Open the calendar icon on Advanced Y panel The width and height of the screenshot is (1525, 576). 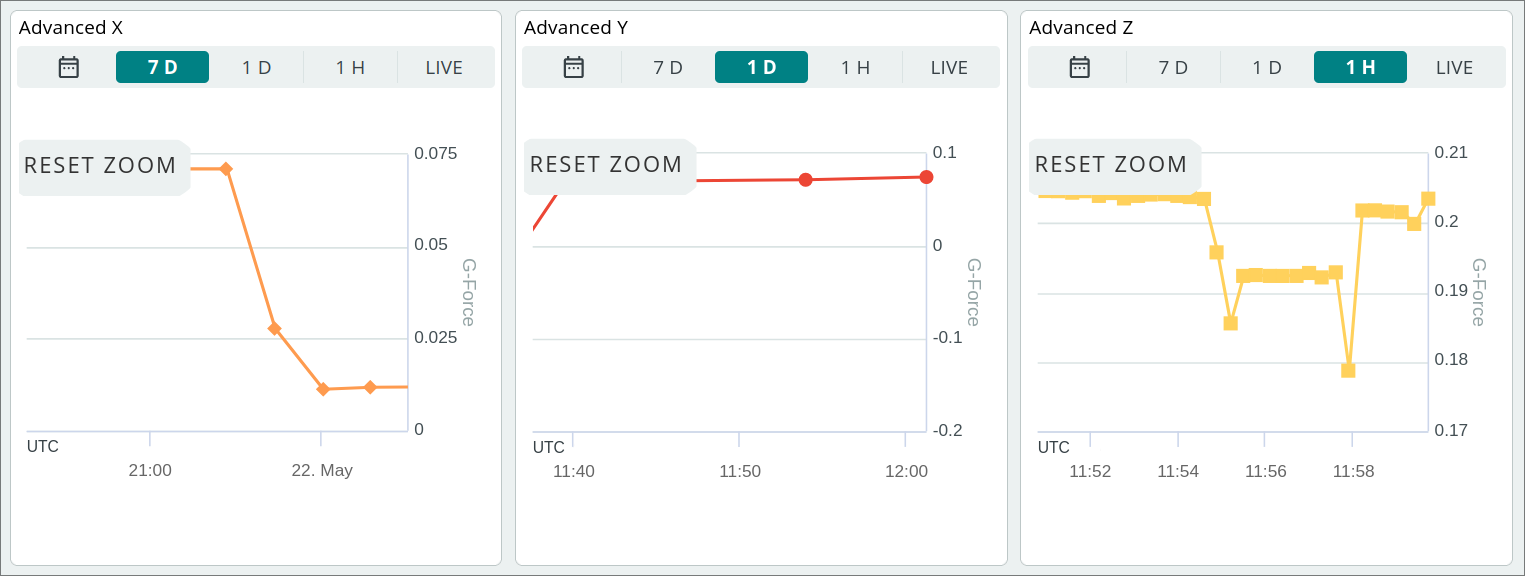pyautogui.click(x=572, y=66)
